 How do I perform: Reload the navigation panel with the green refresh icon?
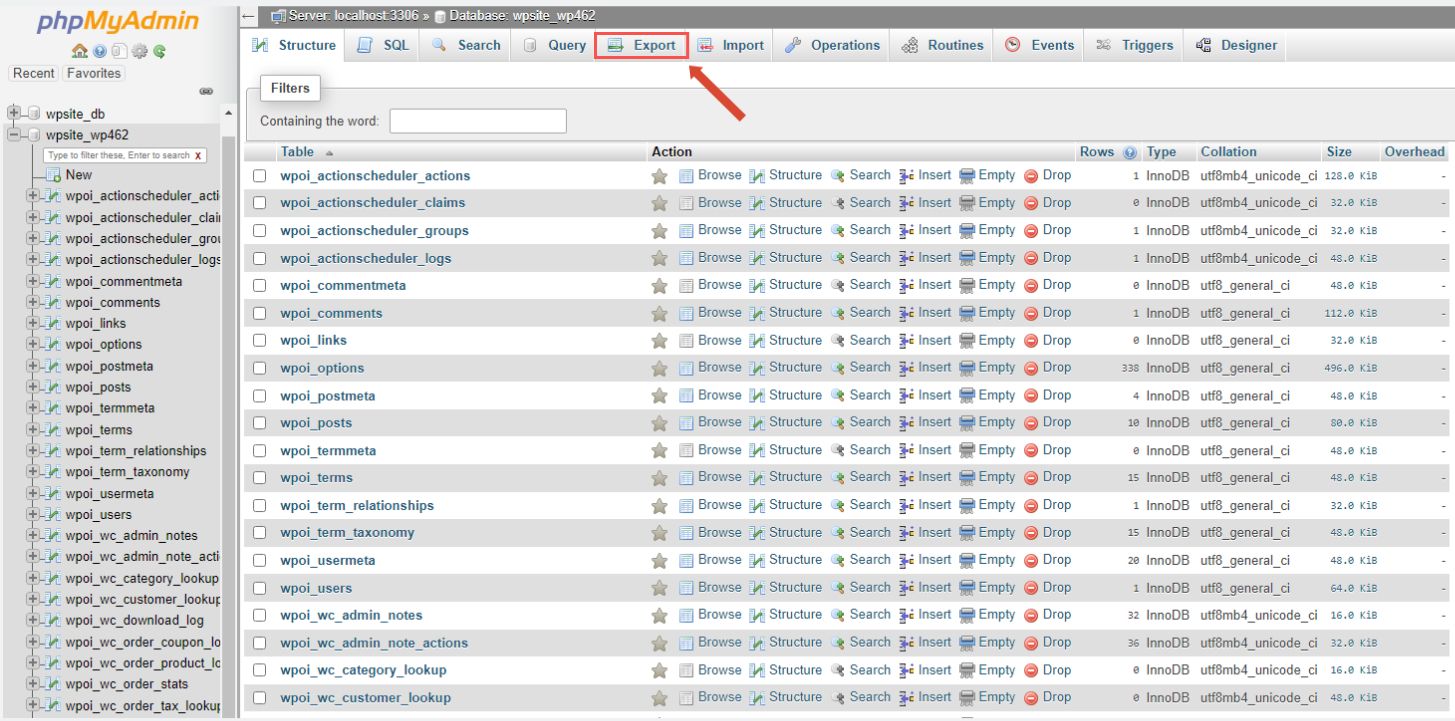[160, 51]
